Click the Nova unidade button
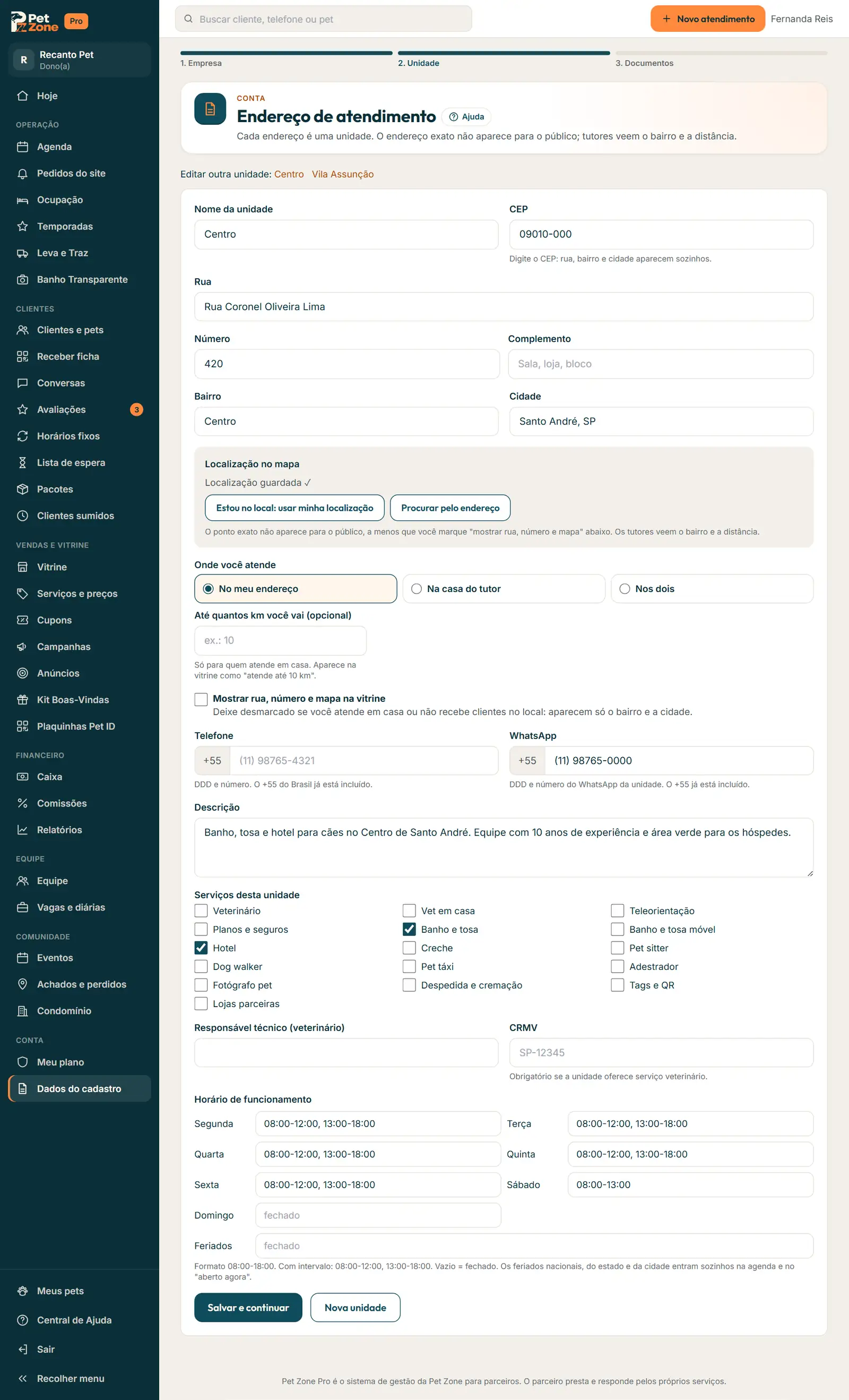This screenshot has width=849, height=1400. pos(356,1308)
